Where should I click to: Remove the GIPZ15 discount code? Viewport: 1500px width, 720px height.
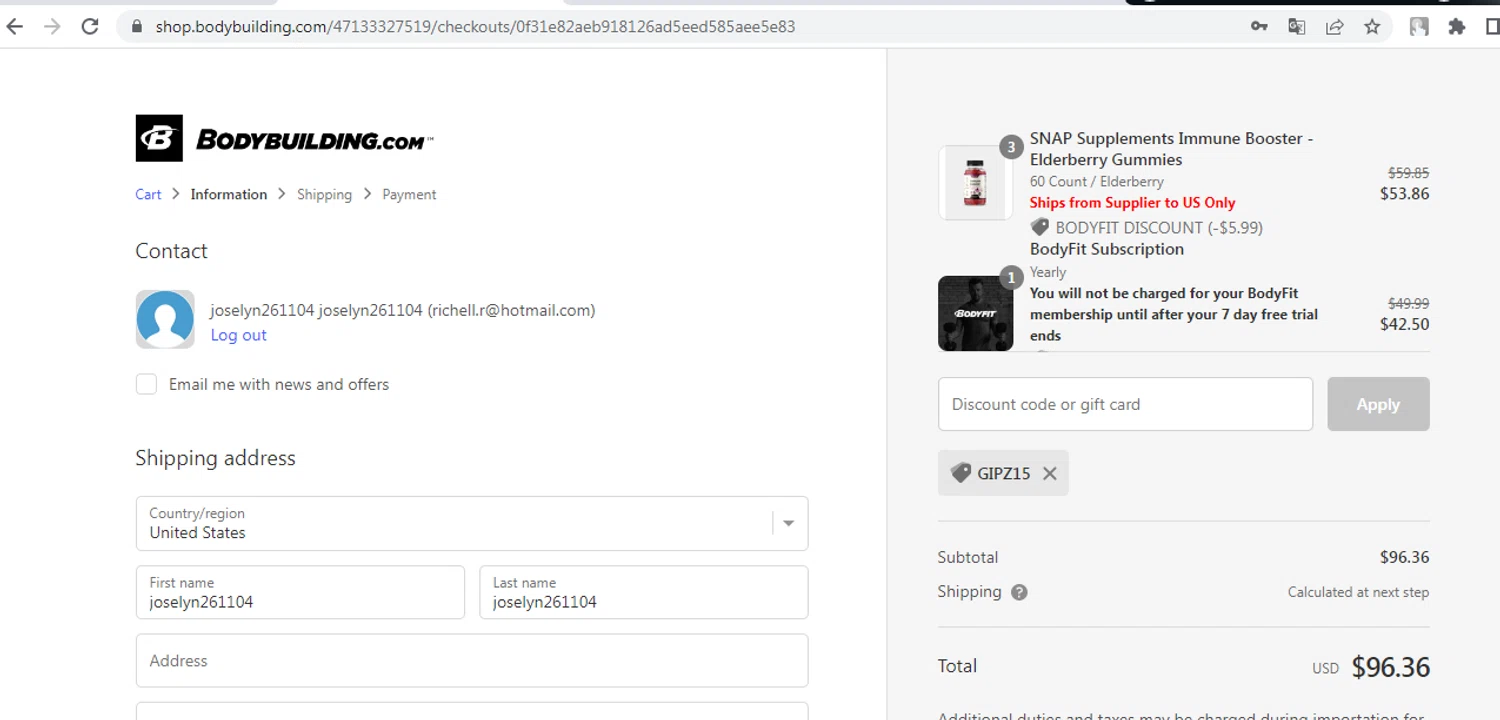pyautogui.click(x=1050, y=473)
